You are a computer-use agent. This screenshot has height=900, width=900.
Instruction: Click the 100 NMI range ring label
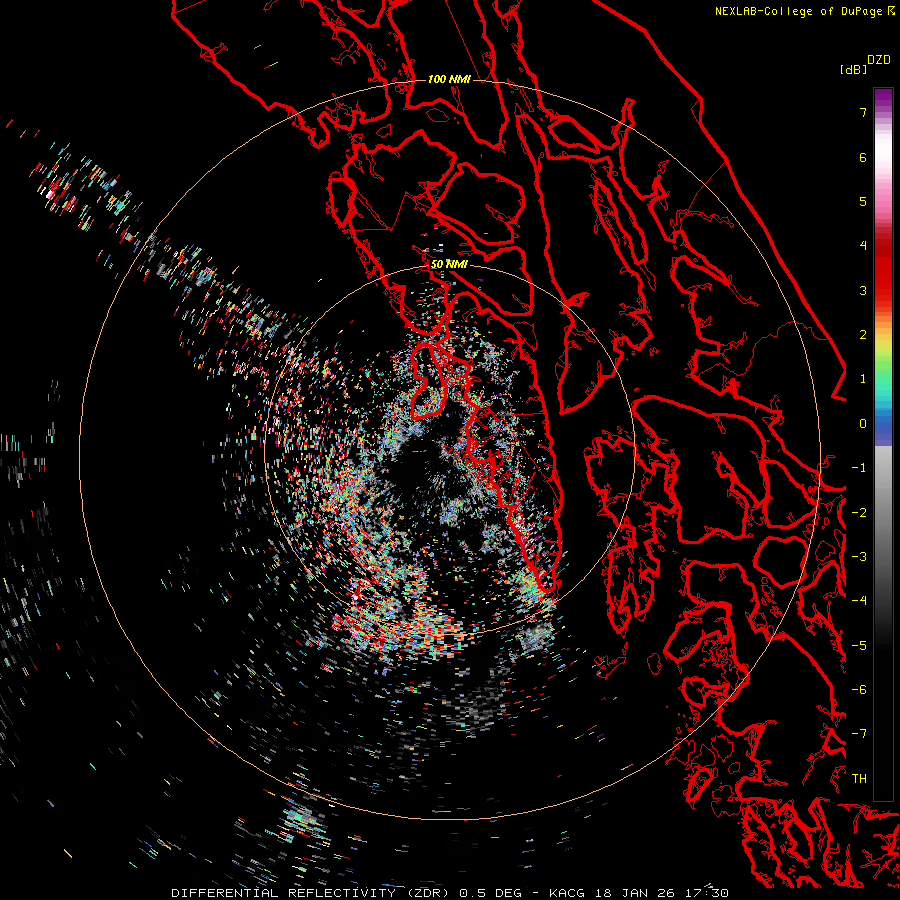[449, 79]
